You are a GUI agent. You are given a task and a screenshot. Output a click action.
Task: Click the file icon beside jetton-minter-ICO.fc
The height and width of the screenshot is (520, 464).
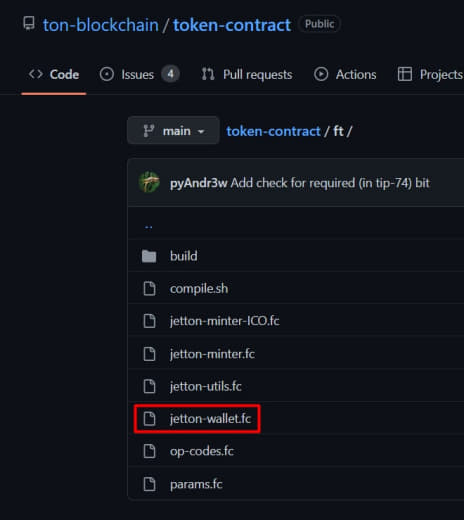tap(149, 321)
